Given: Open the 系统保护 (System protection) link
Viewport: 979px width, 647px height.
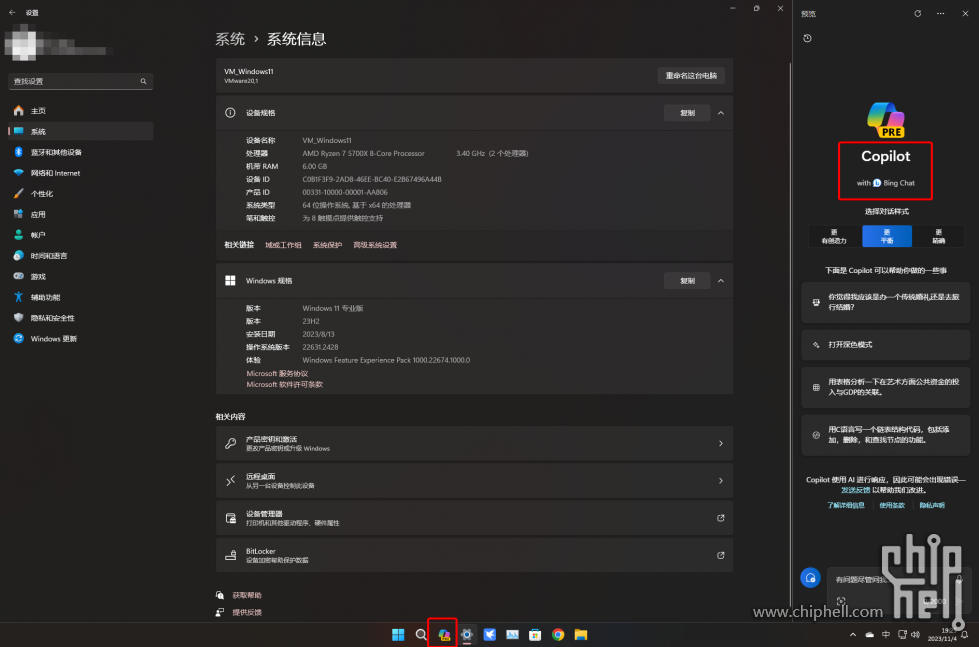Looking at the screenshot, I should (327, 245).
